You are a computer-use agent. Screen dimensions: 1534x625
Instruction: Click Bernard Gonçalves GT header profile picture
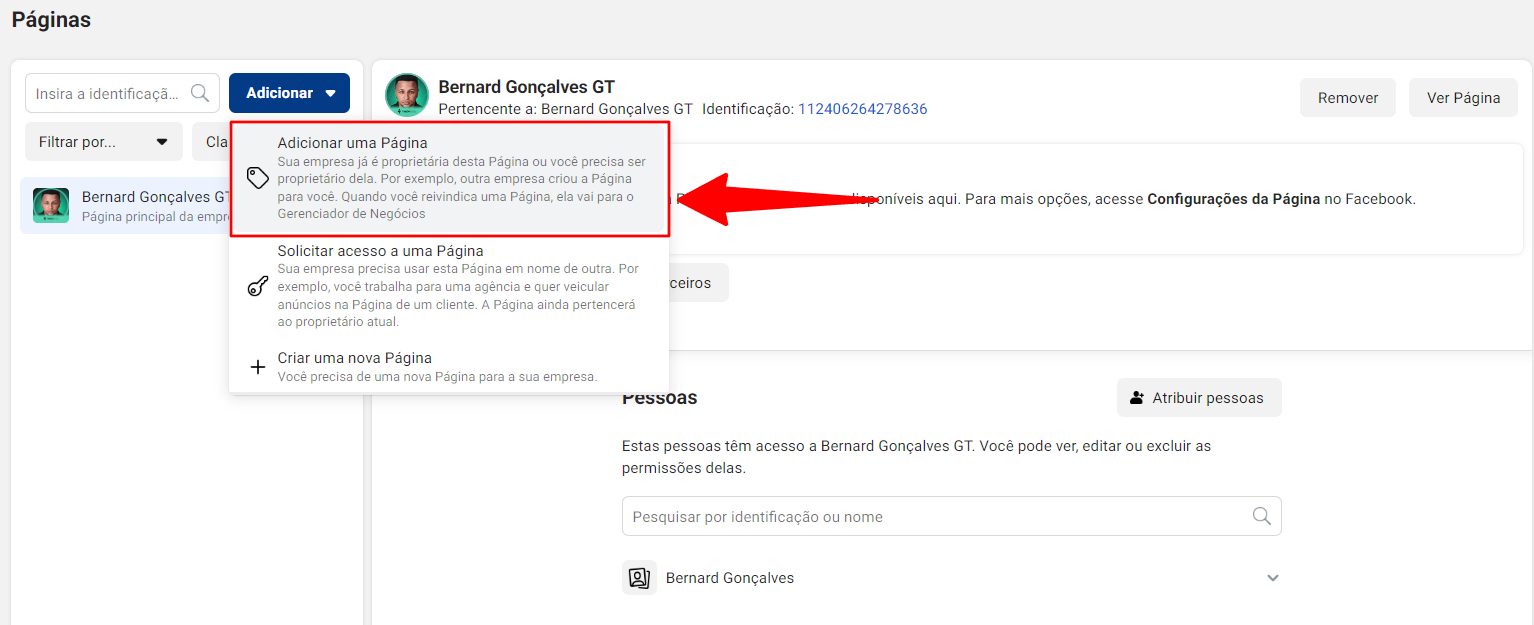click(407, 95)
